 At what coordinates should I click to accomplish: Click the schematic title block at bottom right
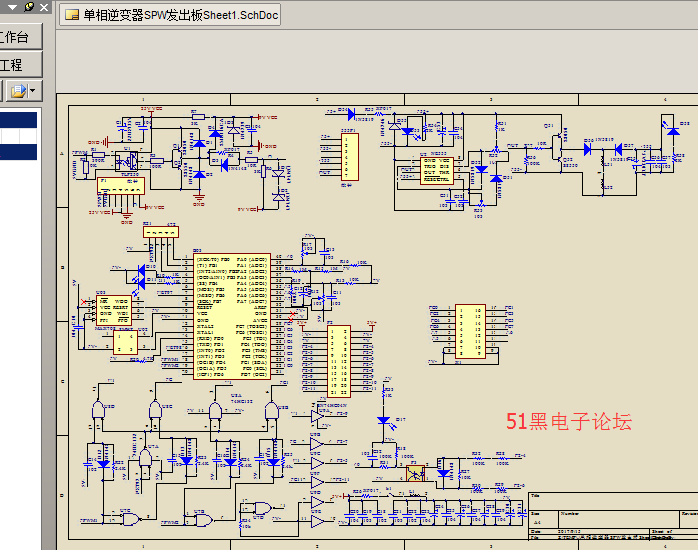(612, 516)
